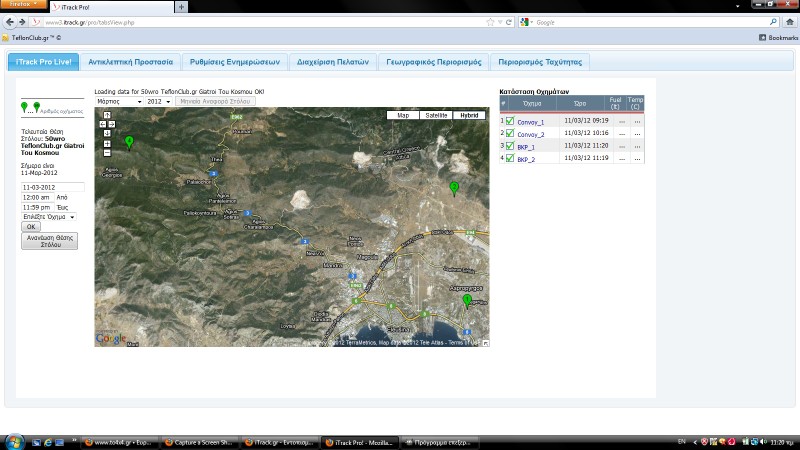
Task: Open TeflonClub.gr bookmark folder
Action: point(32,38)
